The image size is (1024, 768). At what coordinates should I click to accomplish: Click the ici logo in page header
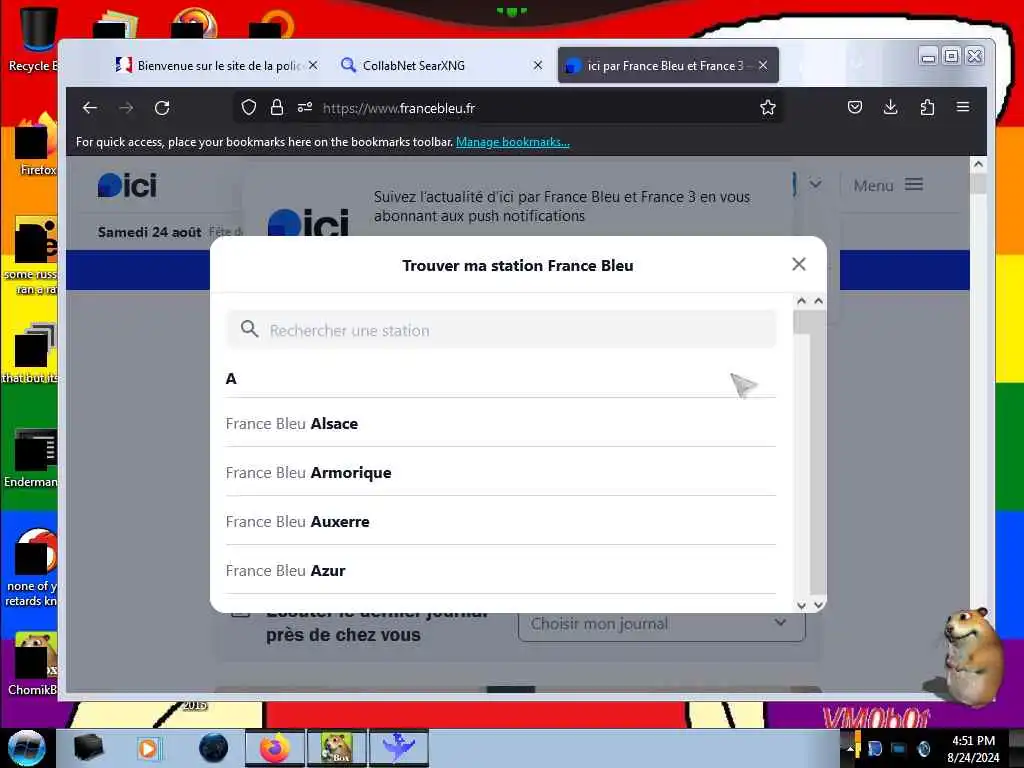pos(127,185)
